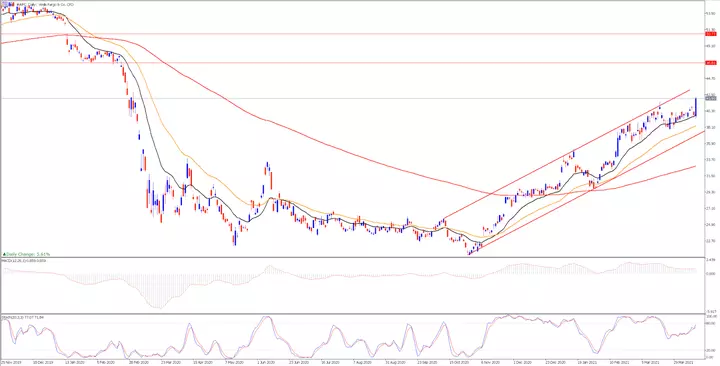Click the 53.50 price level on the axis

click(x=711, y=13)
